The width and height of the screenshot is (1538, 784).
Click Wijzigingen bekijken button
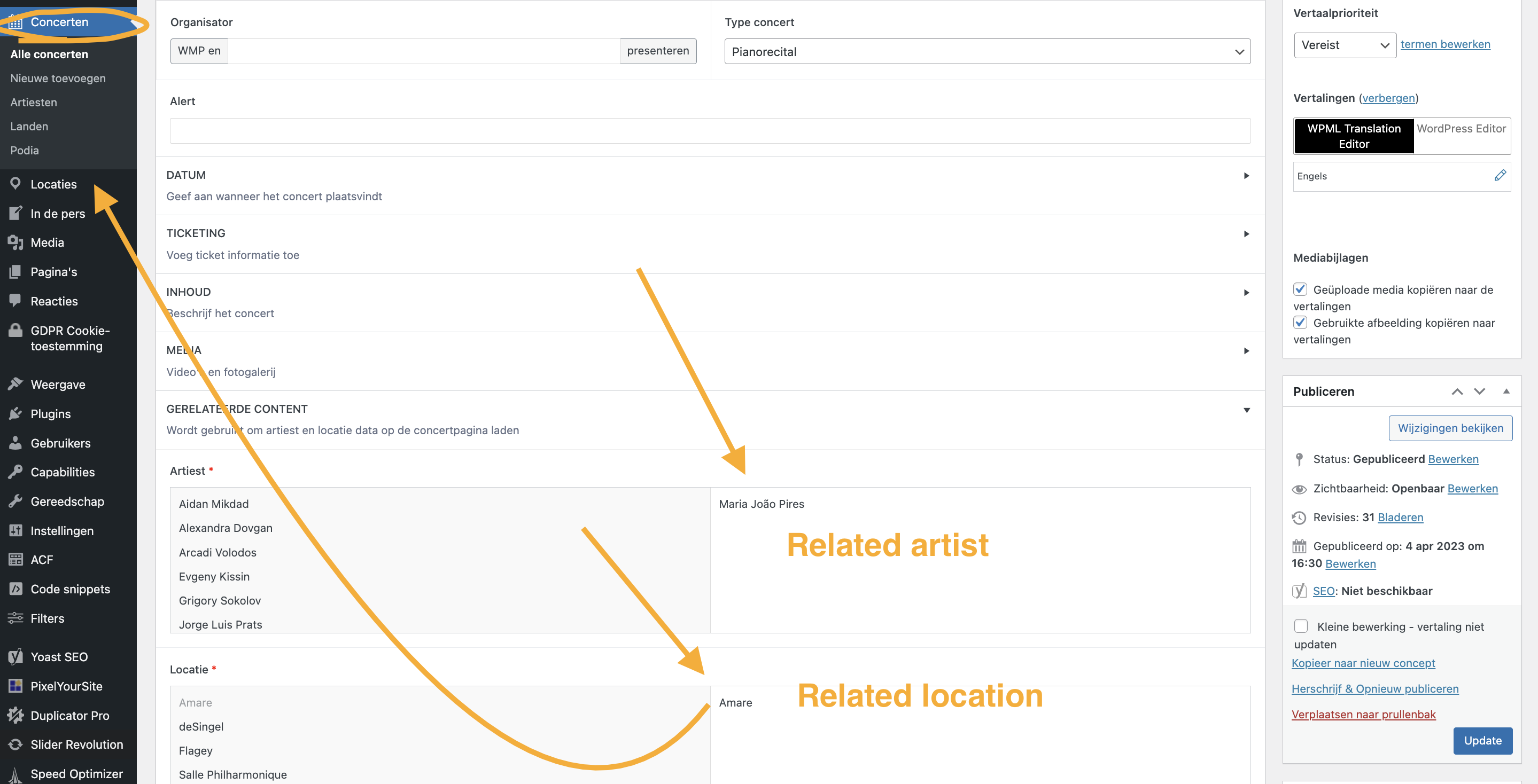pyautogui.click(x=1450, y=428)
